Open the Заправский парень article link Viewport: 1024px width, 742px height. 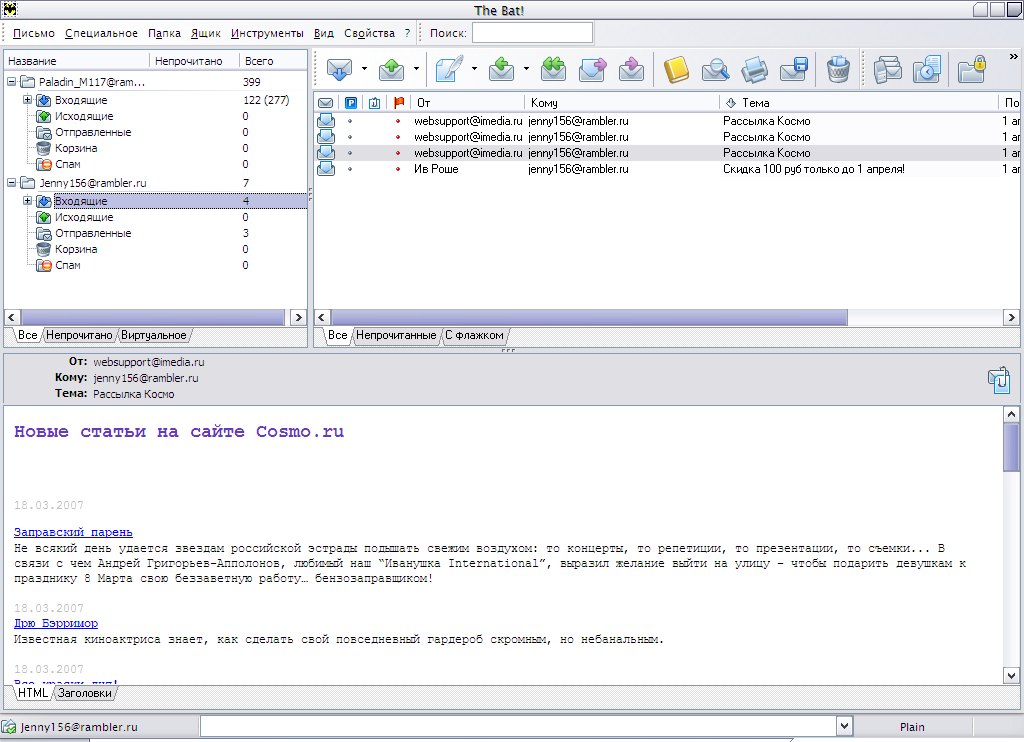coord(73,532)
